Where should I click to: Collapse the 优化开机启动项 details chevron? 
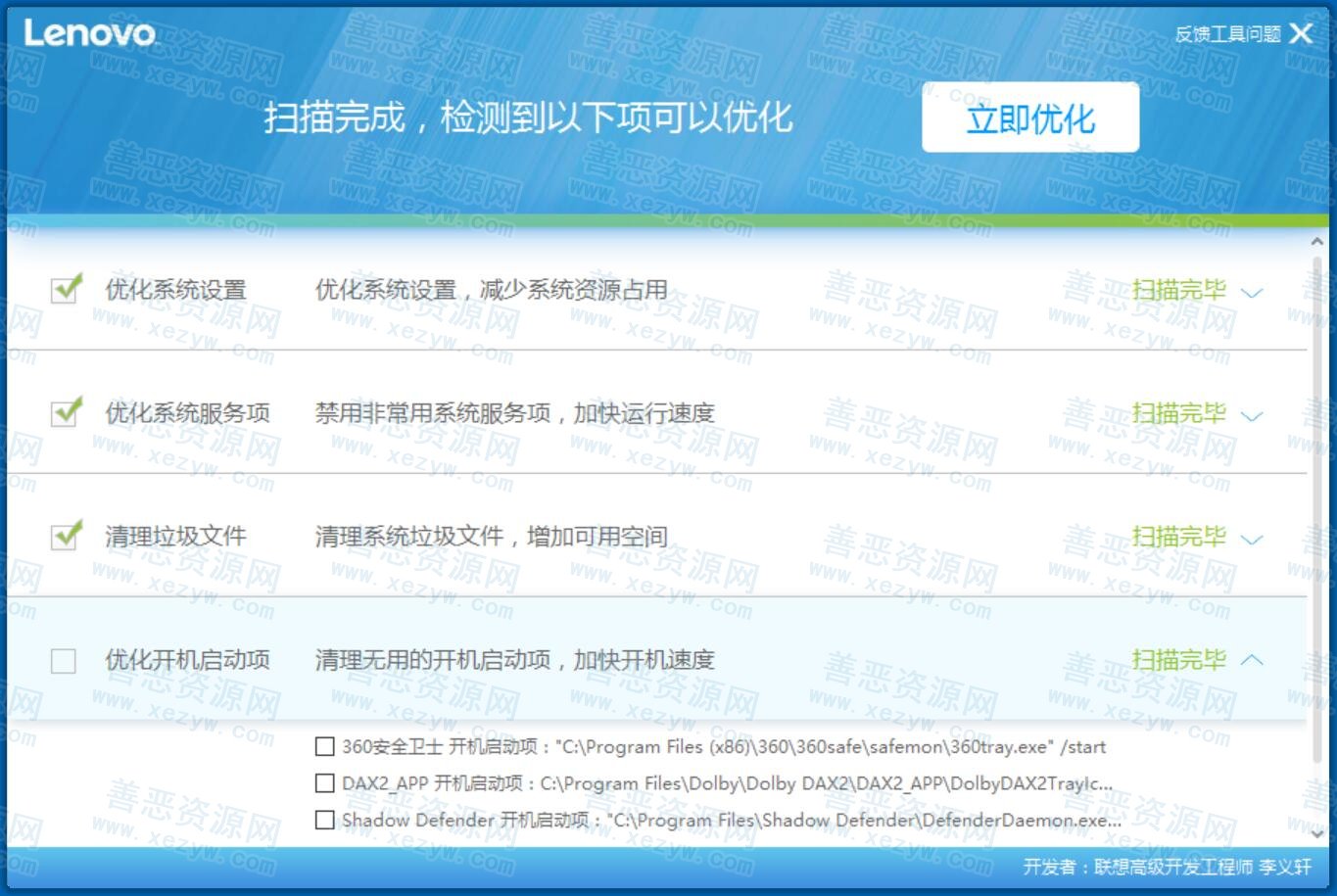point(1251,660)
